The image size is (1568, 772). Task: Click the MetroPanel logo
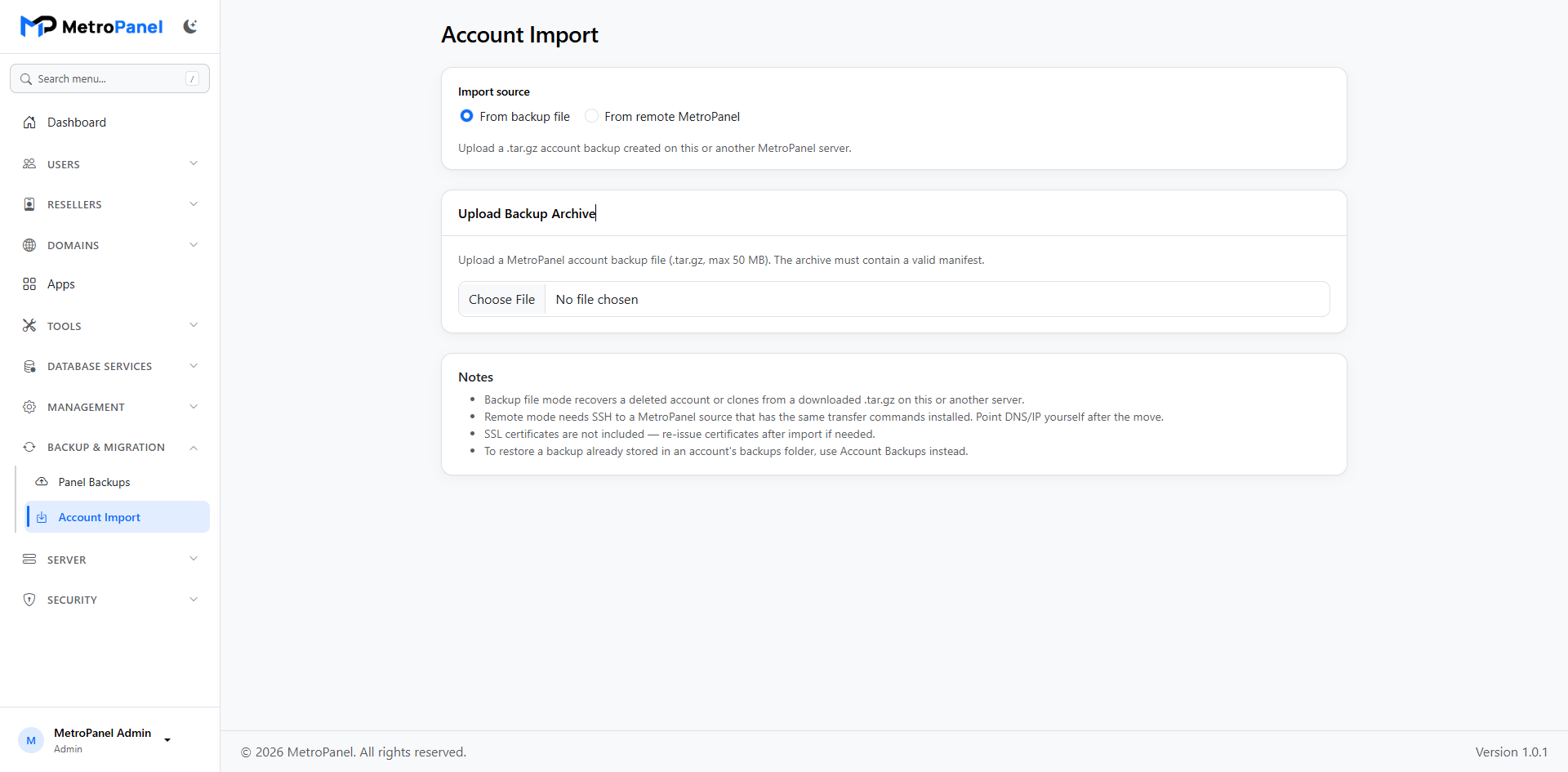(x=91, y=27)
